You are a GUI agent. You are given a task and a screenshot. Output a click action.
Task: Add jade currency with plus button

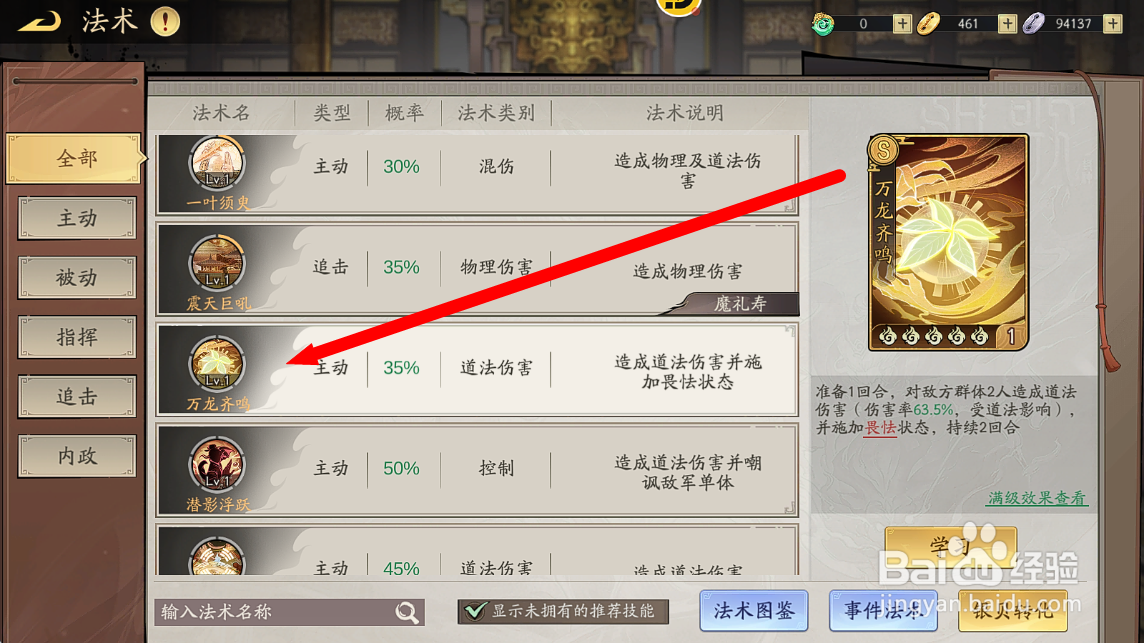click(903, 23)
